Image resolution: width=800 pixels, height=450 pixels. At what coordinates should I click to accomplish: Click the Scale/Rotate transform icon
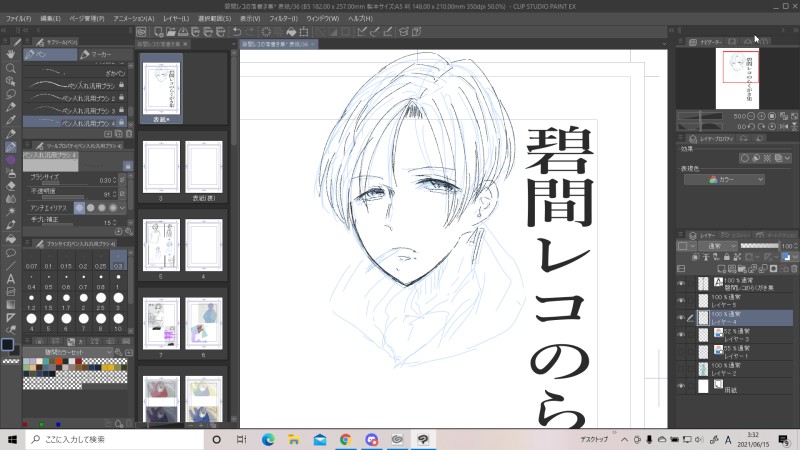[x=304, y=32]
